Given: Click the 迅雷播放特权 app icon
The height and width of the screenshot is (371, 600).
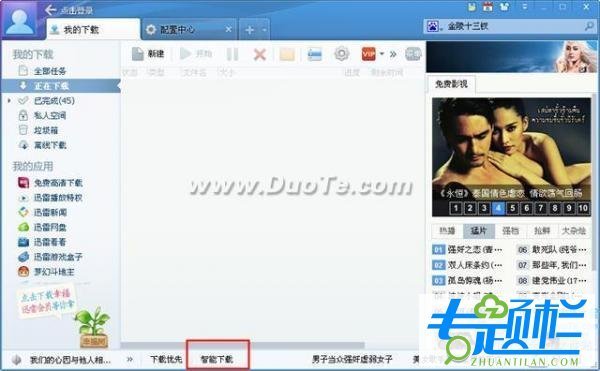Looking at the screenshot, I should (23, 198).
